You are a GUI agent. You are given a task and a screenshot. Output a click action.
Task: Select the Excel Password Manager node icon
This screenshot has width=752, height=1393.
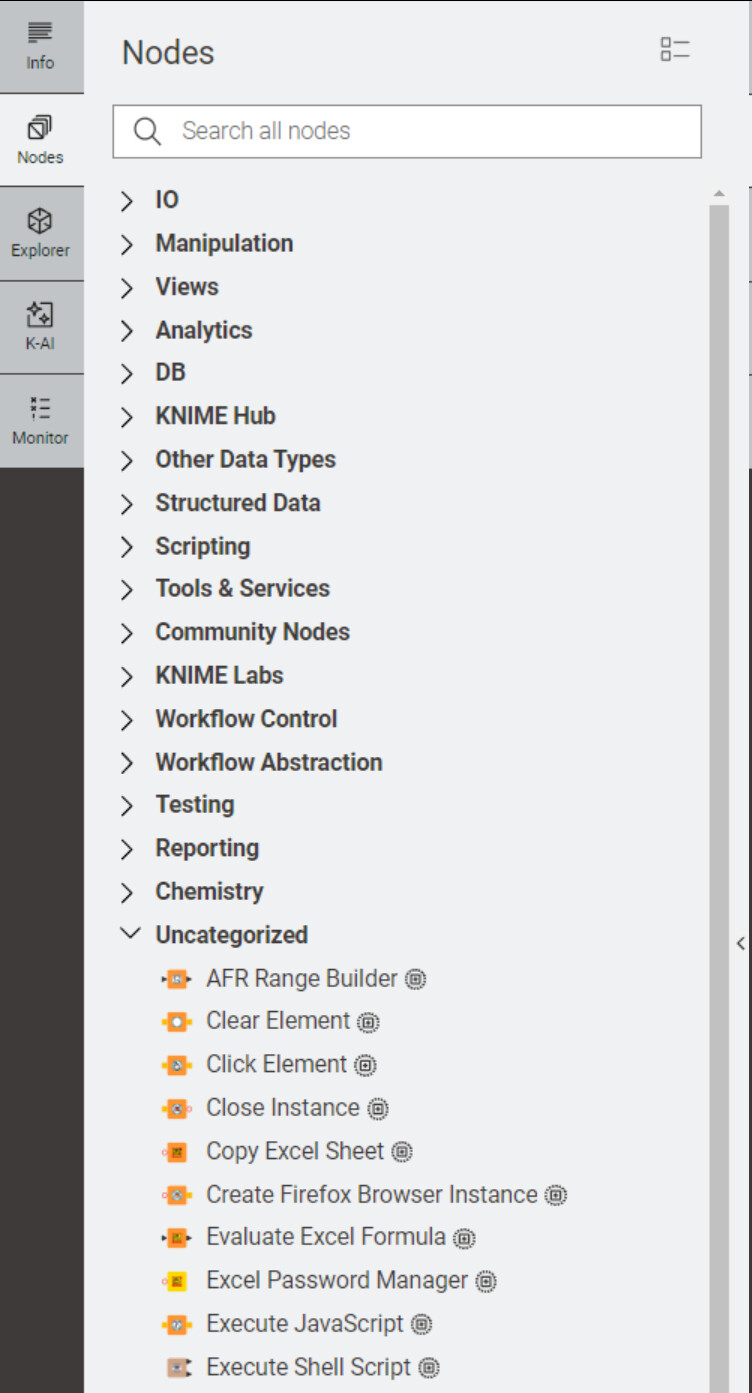(176, 1281)
